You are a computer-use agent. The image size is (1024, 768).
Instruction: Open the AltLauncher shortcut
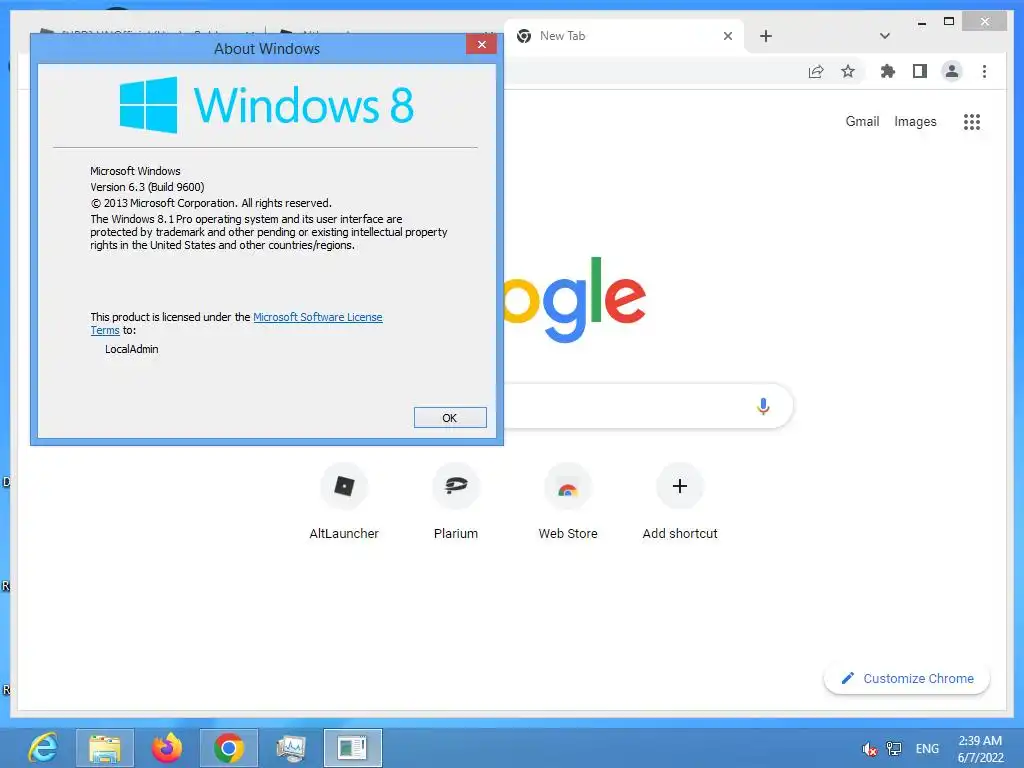[344, 502]
